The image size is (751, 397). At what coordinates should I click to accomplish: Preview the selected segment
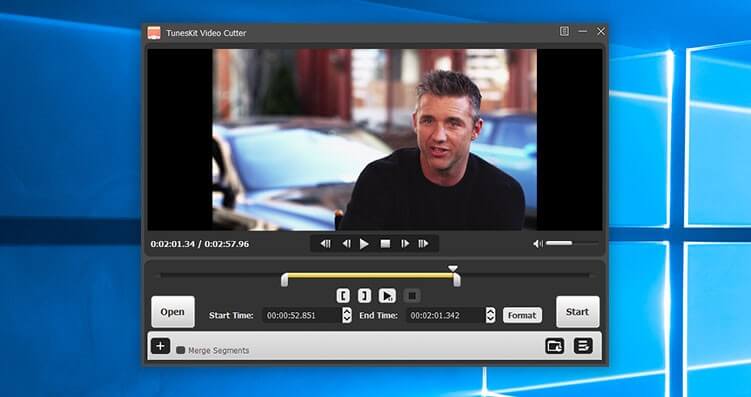click(x=387, y=296)
